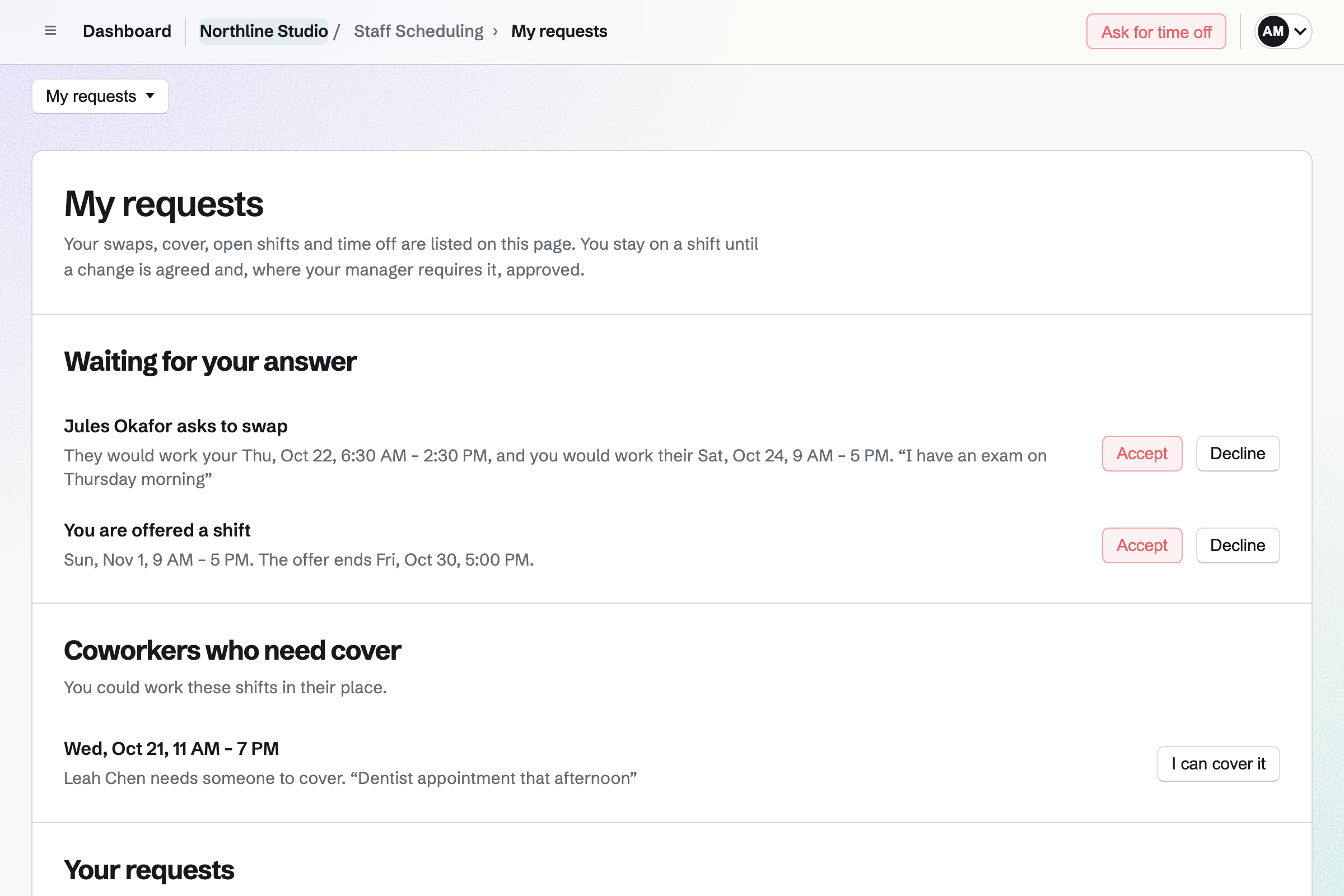
Task: Accept Jules Okafor's swap request
Action: (x=1142, y=454)
